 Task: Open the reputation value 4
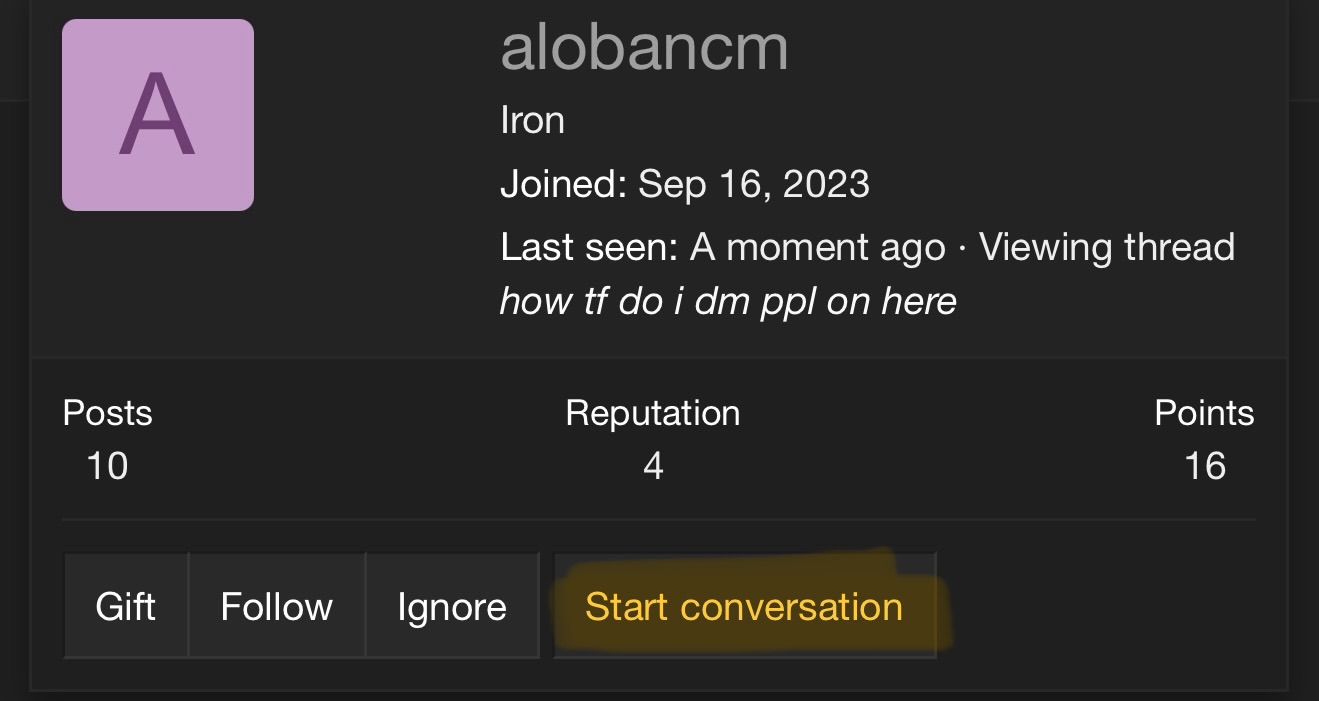(x=653, y=466)
